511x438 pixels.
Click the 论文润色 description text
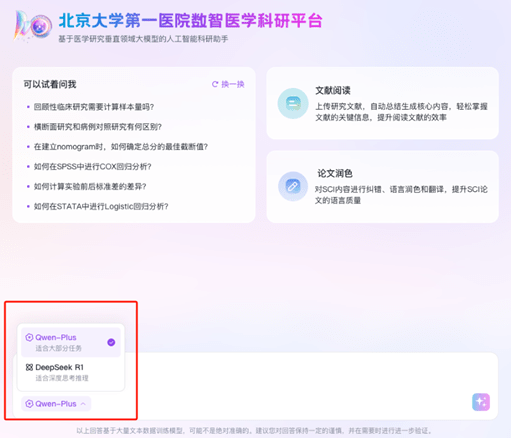(401, 195)
